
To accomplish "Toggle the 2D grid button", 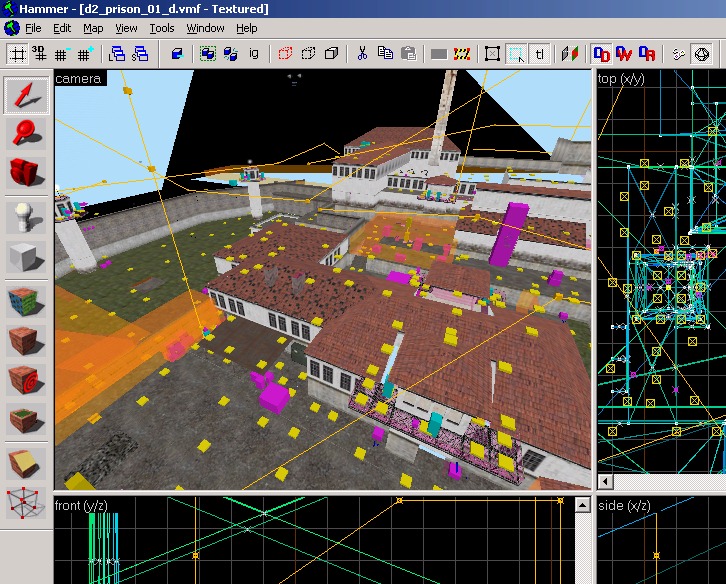I will (x=18, y=54).
